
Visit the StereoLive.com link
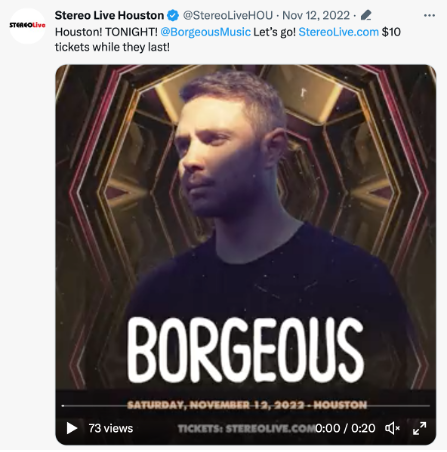tap(339, 32)
